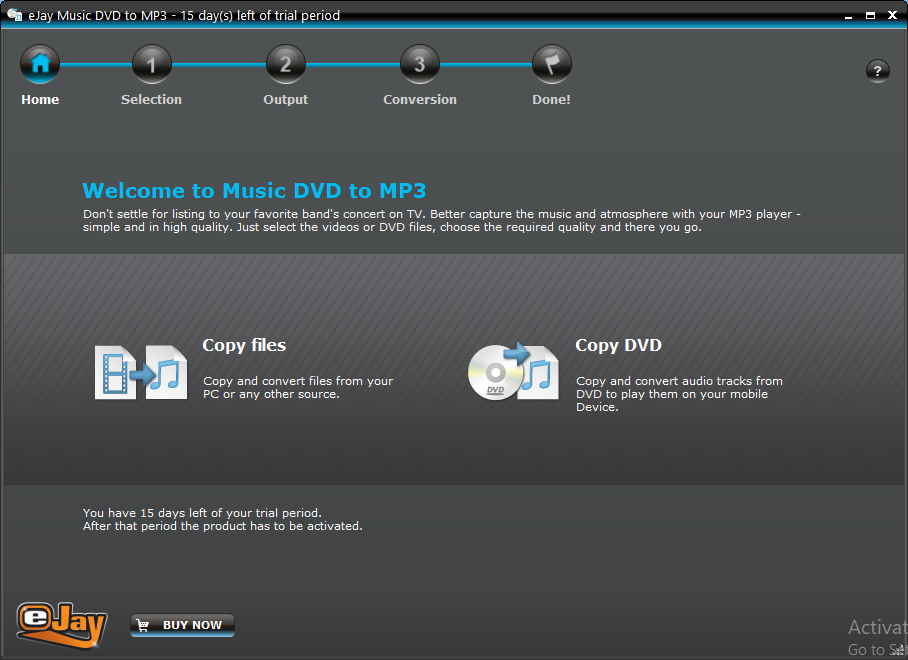Open help via the question mark icon
The image size is (908, 660).
[x=877, y=71]
